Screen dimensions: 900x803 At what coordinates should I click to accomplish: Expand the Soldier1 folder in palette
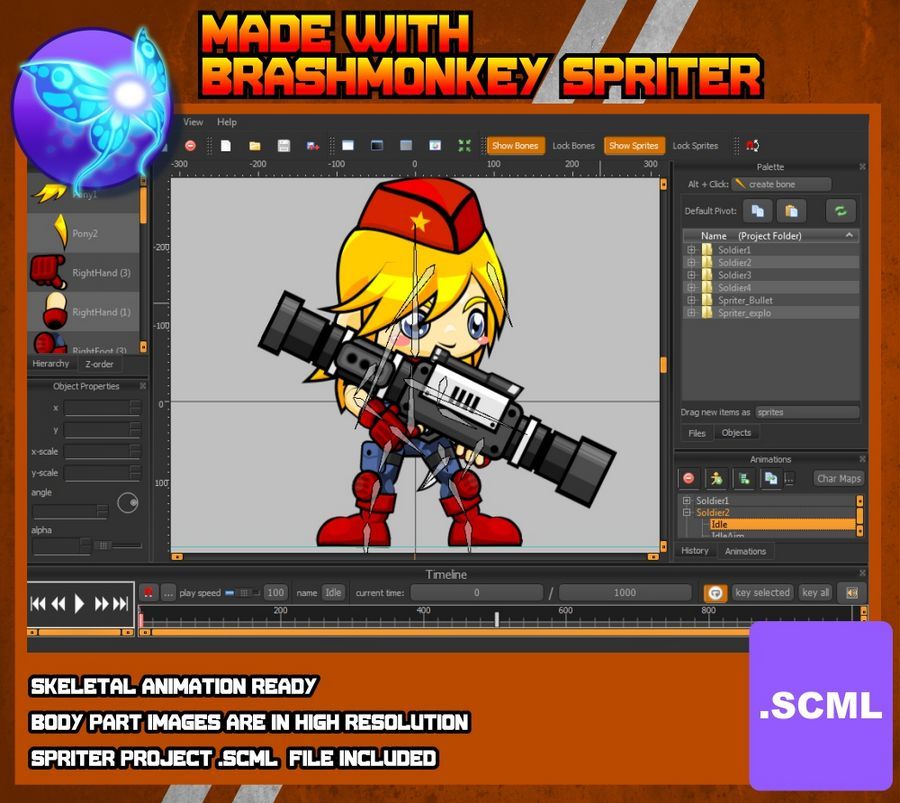(x=691, y=250)
